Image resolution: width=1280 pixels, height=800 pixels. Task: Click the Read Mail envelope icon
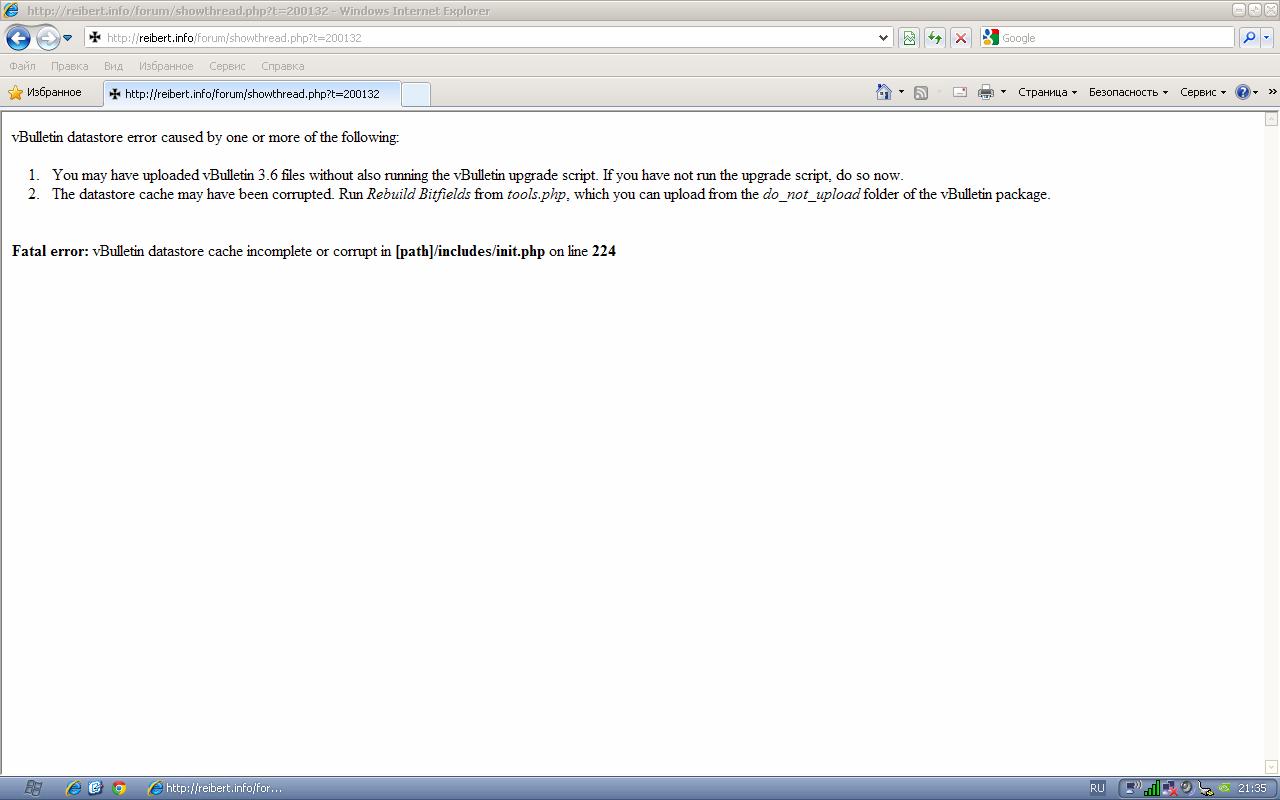tap(960, 92)
